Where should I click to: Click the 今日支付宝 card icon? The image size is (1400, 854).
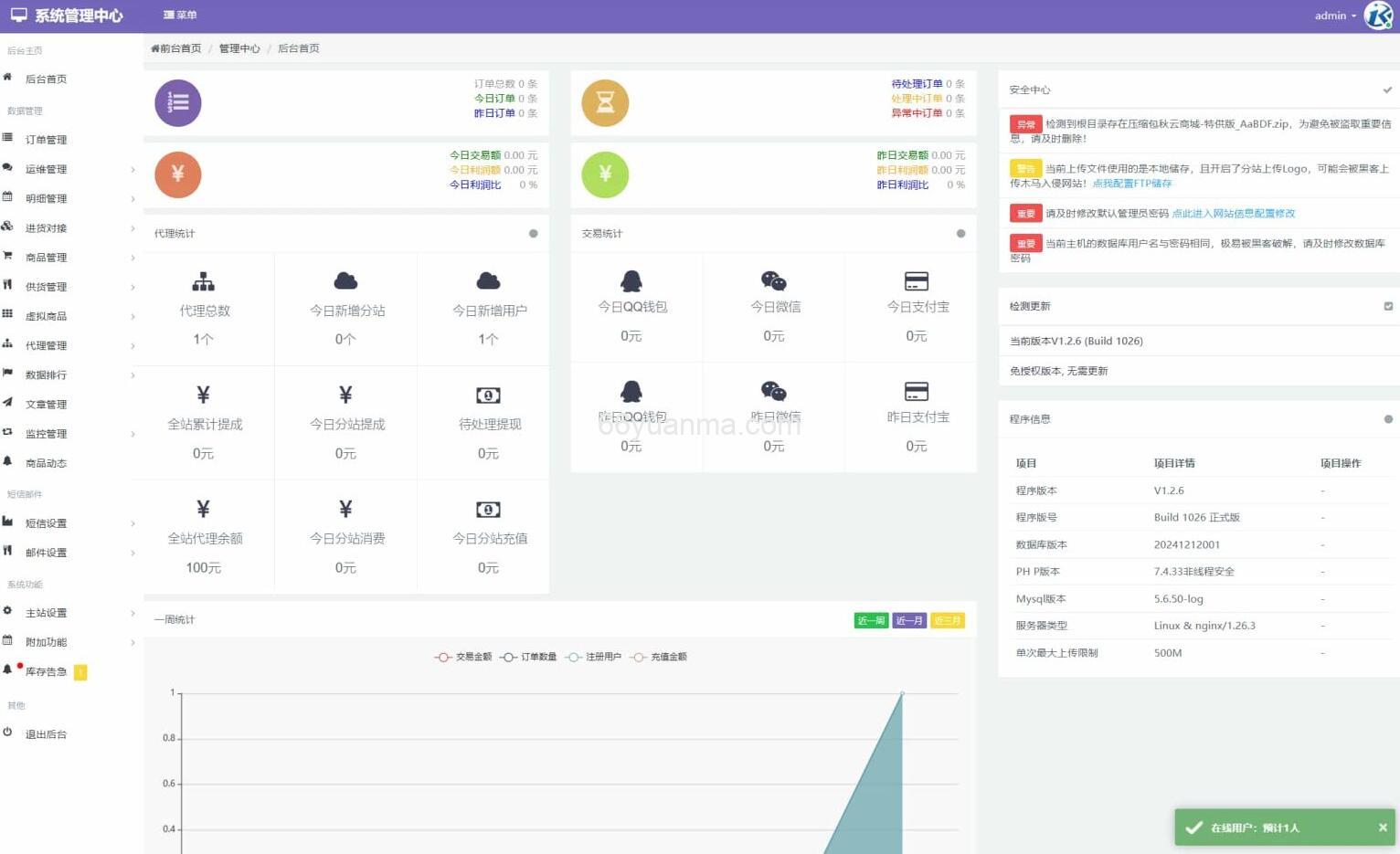tap(916, 281)
